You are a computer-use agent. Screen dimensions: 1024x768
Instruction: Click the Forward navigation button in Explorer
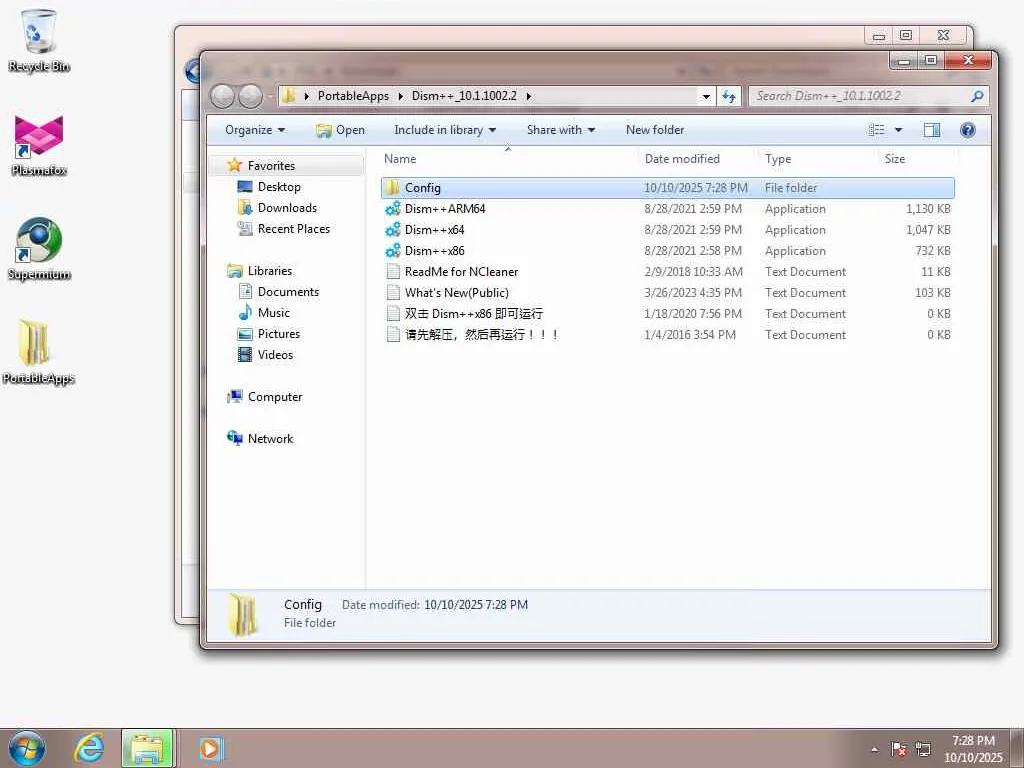click(x=250, y=96)
